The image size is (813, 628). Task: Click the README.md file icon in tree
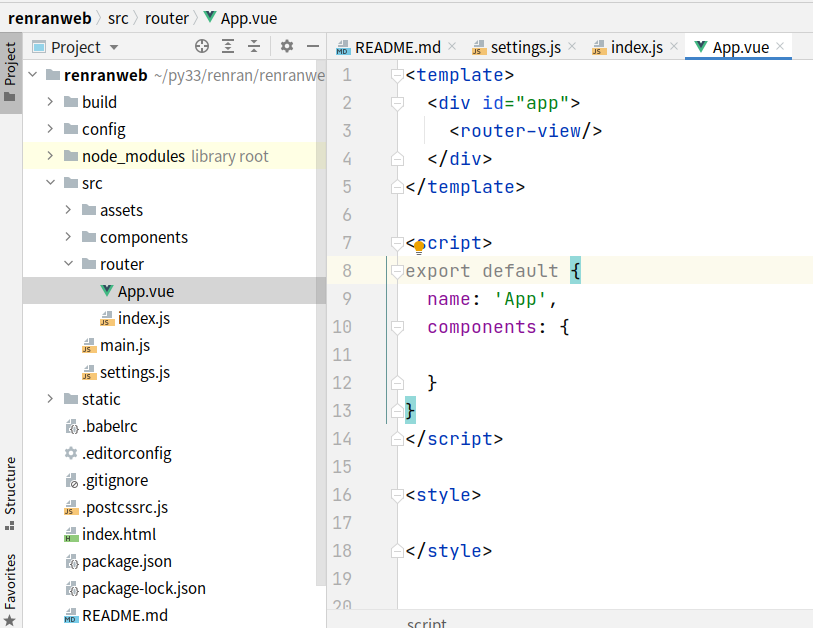click(71, 615)
